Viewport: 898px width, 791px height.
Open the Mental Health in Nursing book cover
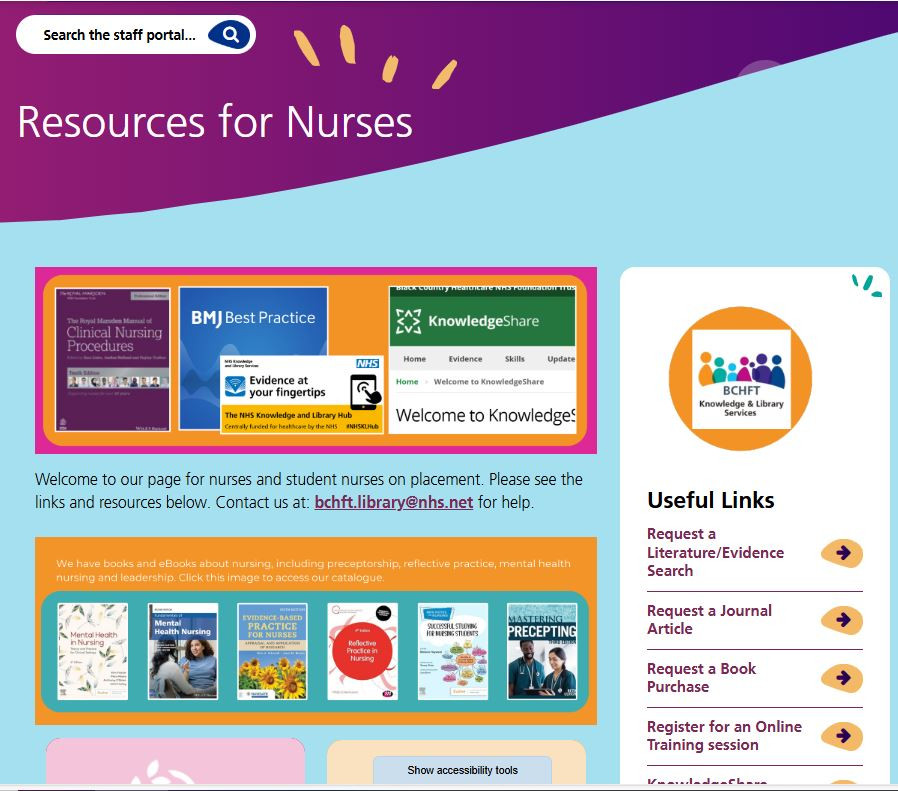[93, 651]
